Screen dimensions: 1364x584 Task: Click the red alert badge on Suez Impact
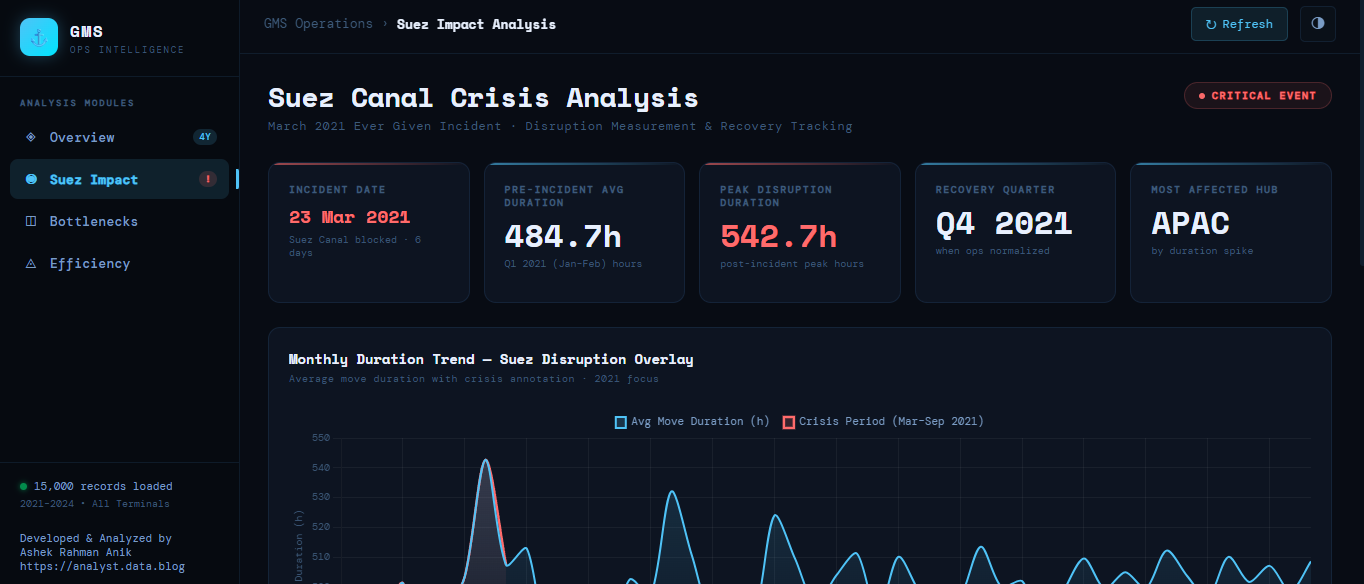[208, 179]
